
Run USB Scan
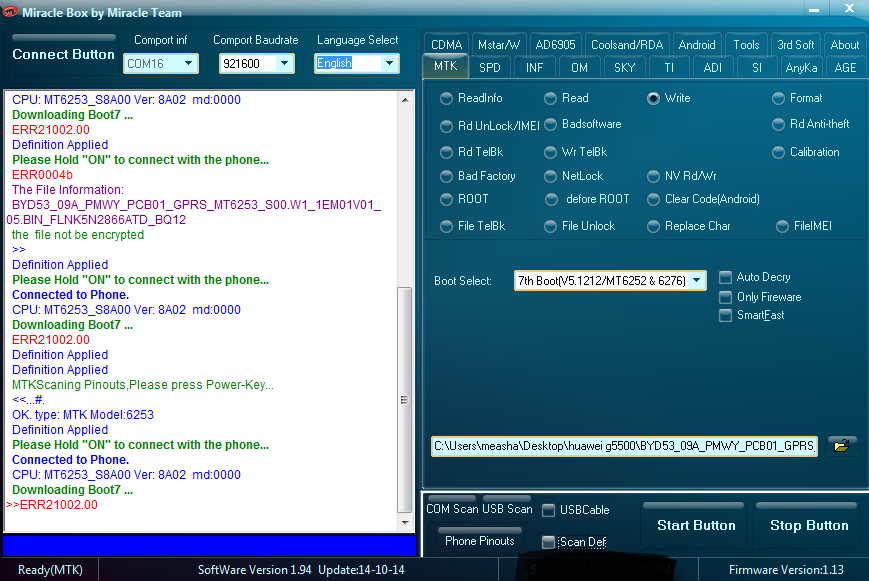pyautogui.click(x=507, y=508)
